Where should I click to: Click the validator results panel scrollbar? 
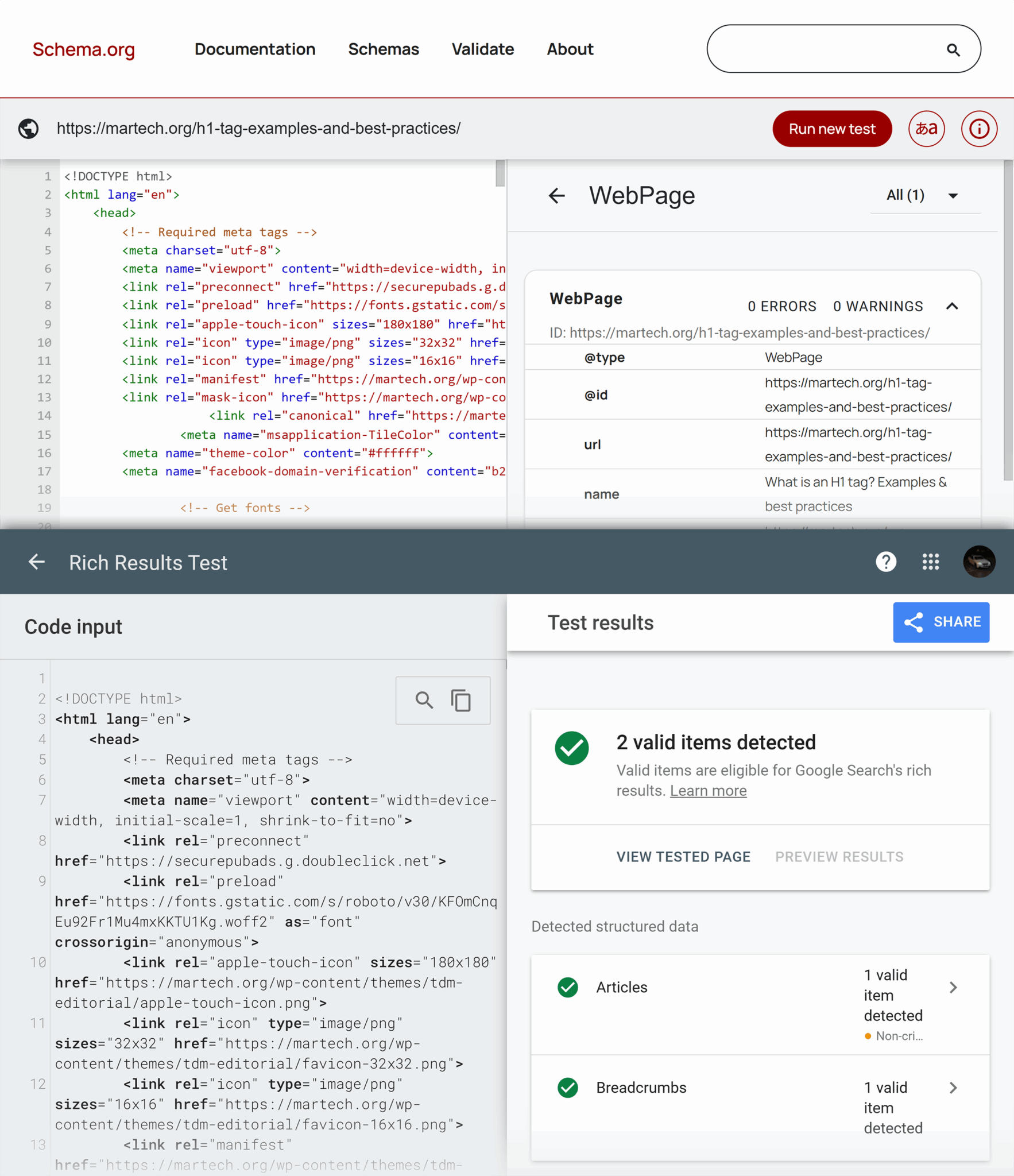click(x=1008, y=320)
